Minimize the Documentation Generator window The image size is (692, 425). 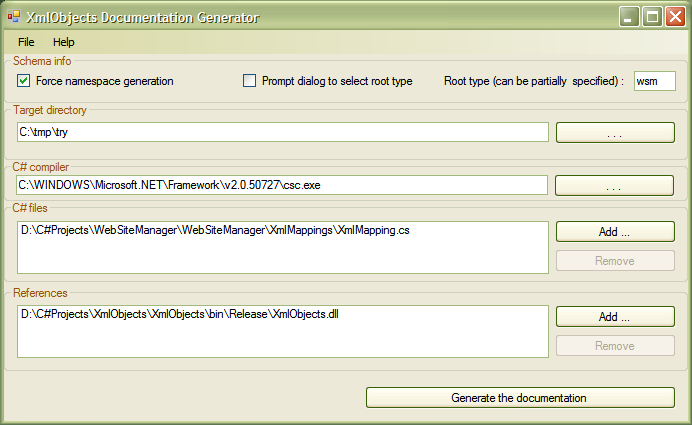click(629, 17)
